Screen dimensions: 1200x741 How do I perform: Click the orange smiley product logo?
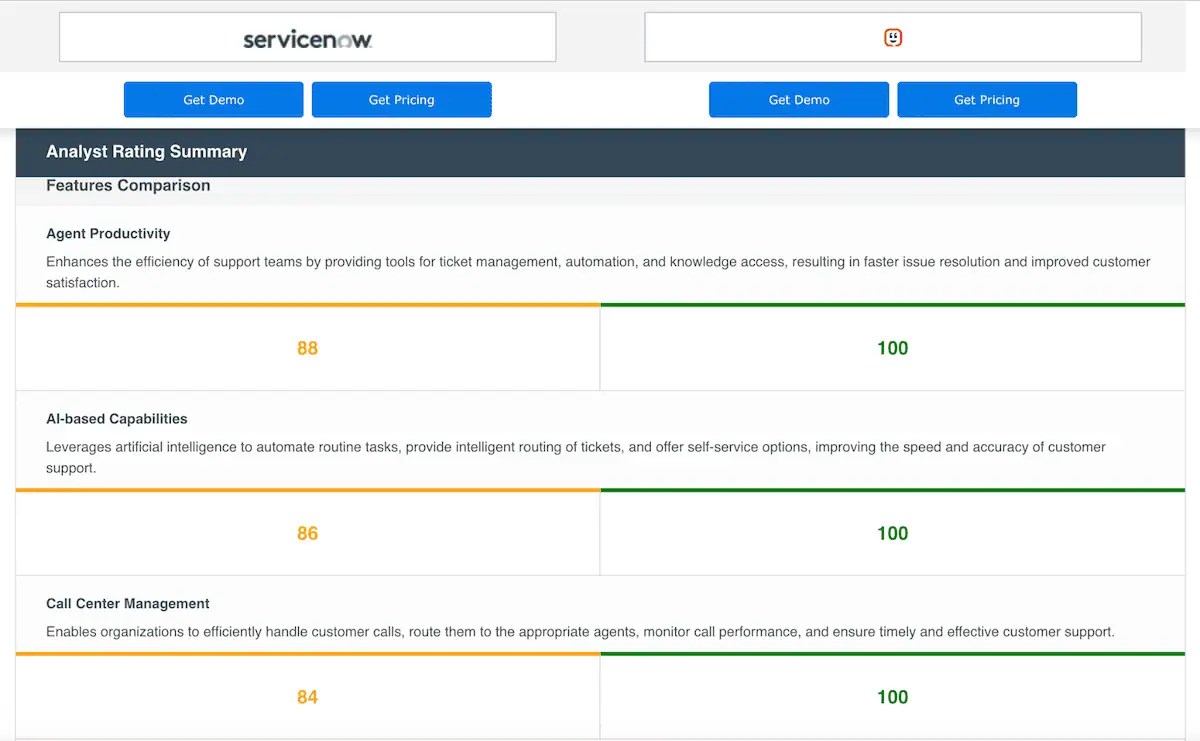coord(893,36)
